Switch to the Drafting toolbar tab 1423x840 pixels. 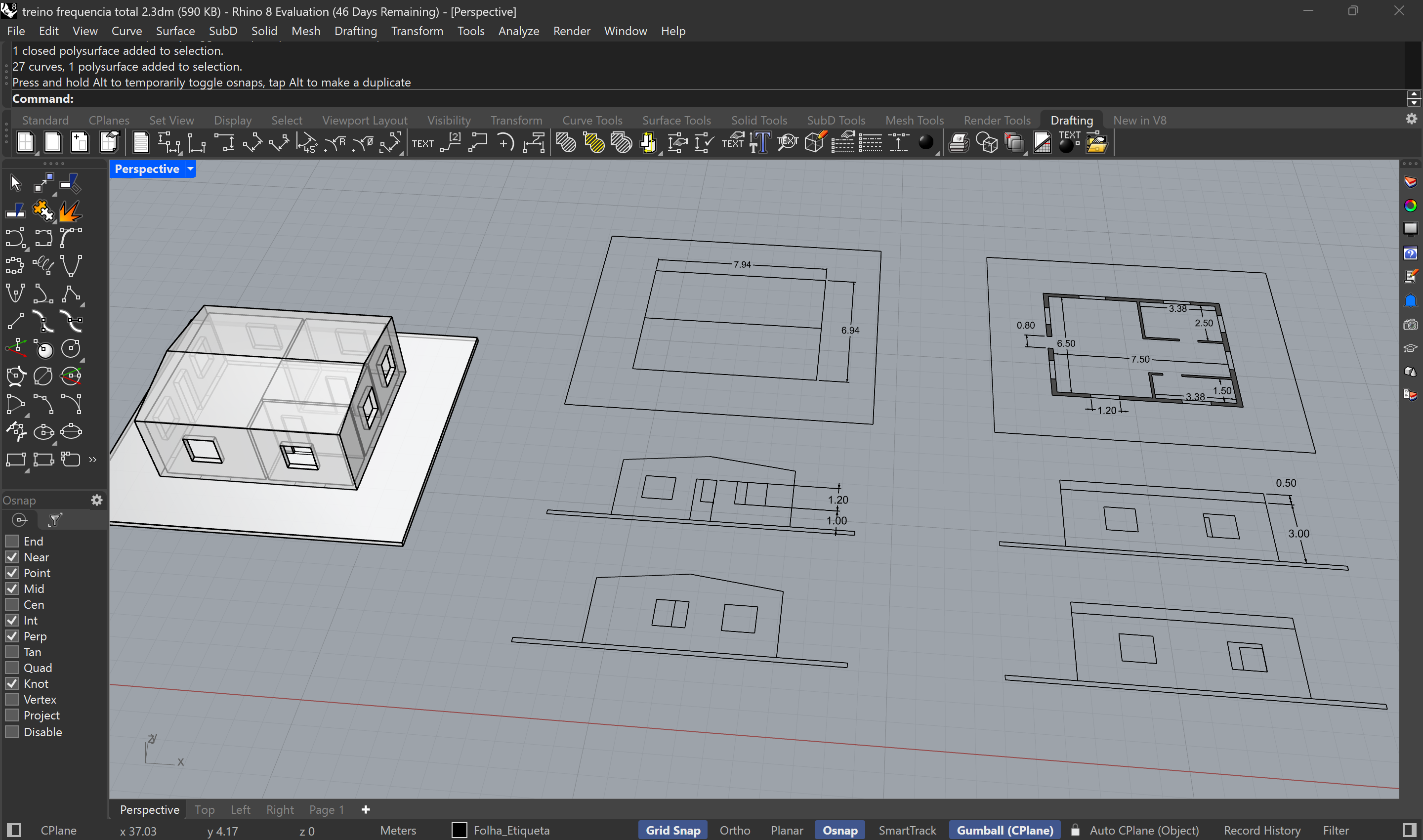click(1072, 120)
